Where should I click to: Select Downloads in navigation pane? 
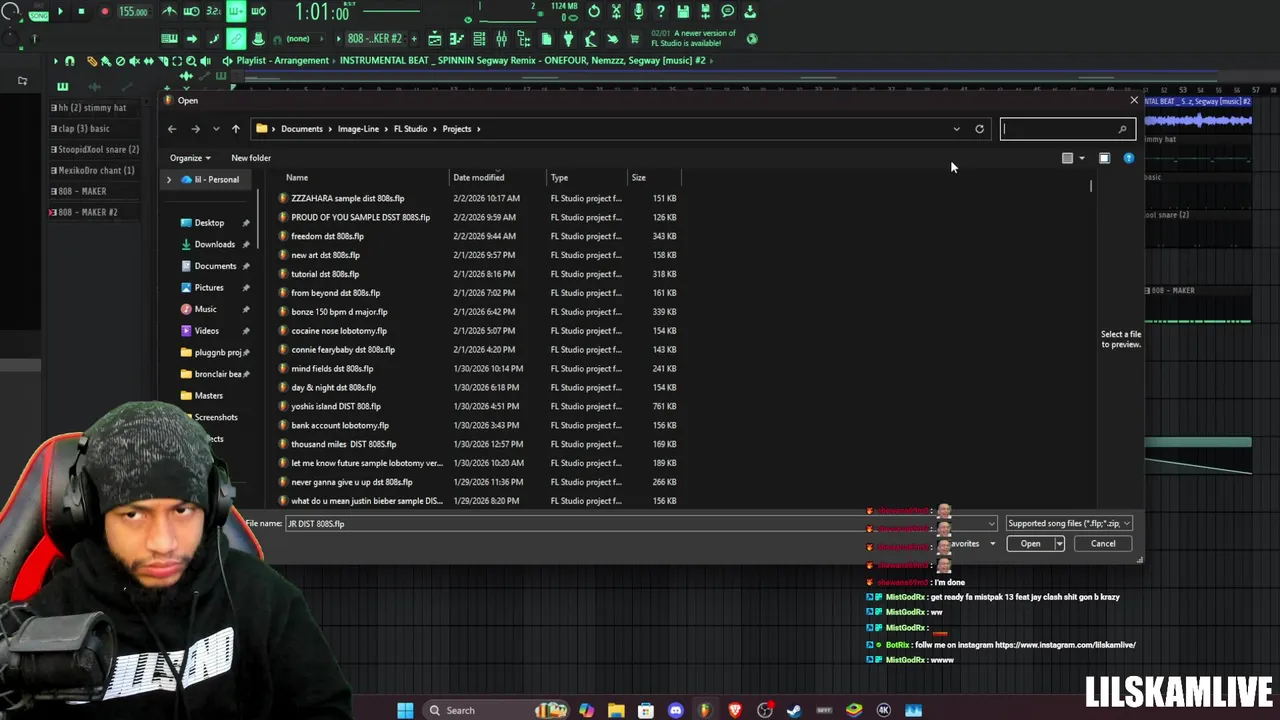(x=214, y=244)
